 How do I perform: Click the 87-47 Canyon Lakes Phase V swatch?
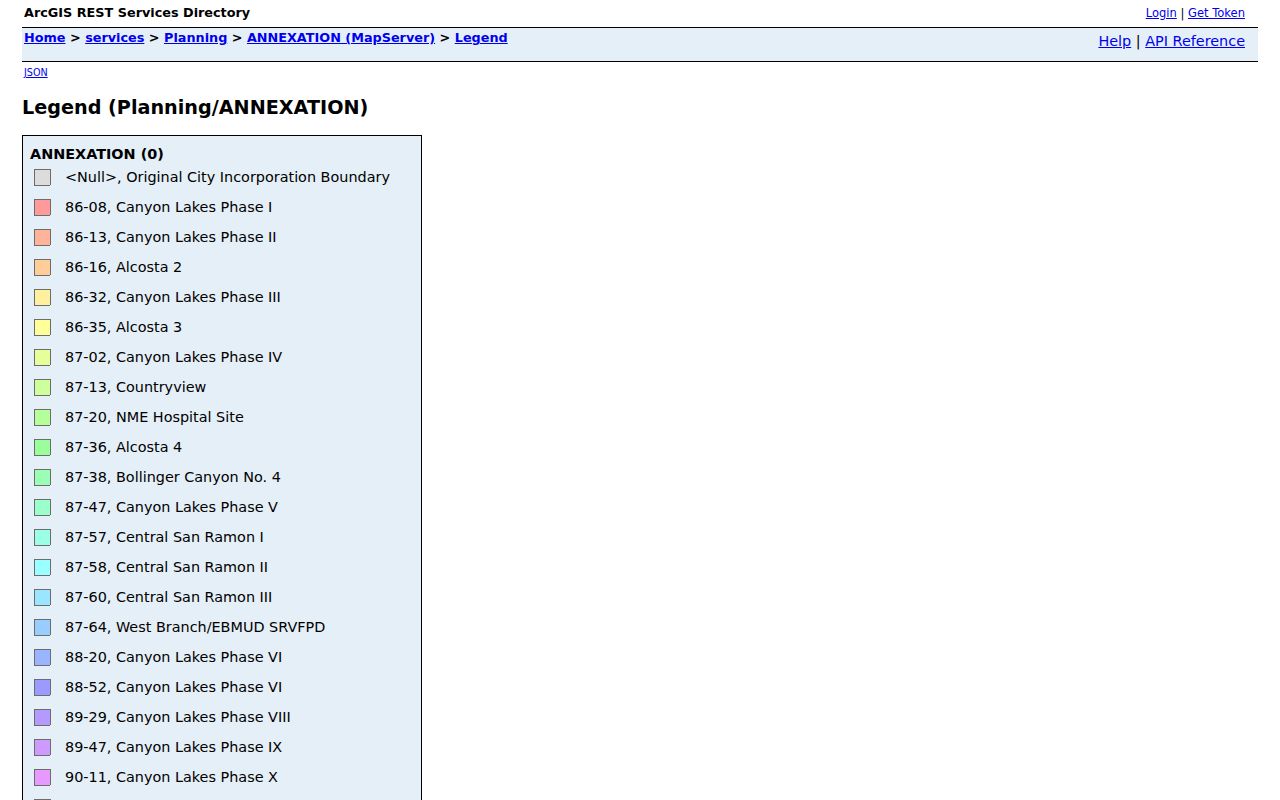coord(42,507)
